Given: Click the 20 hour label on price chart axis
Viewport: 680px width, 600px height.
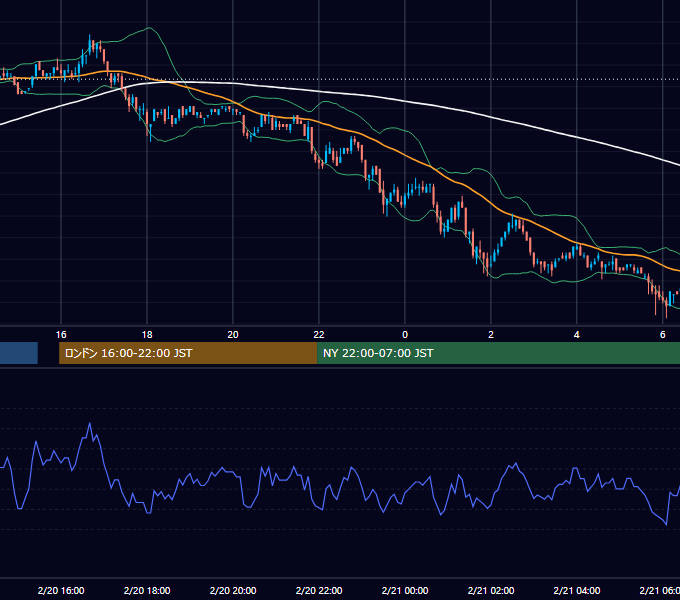Looking at the screenshot, I should [233, 335].
